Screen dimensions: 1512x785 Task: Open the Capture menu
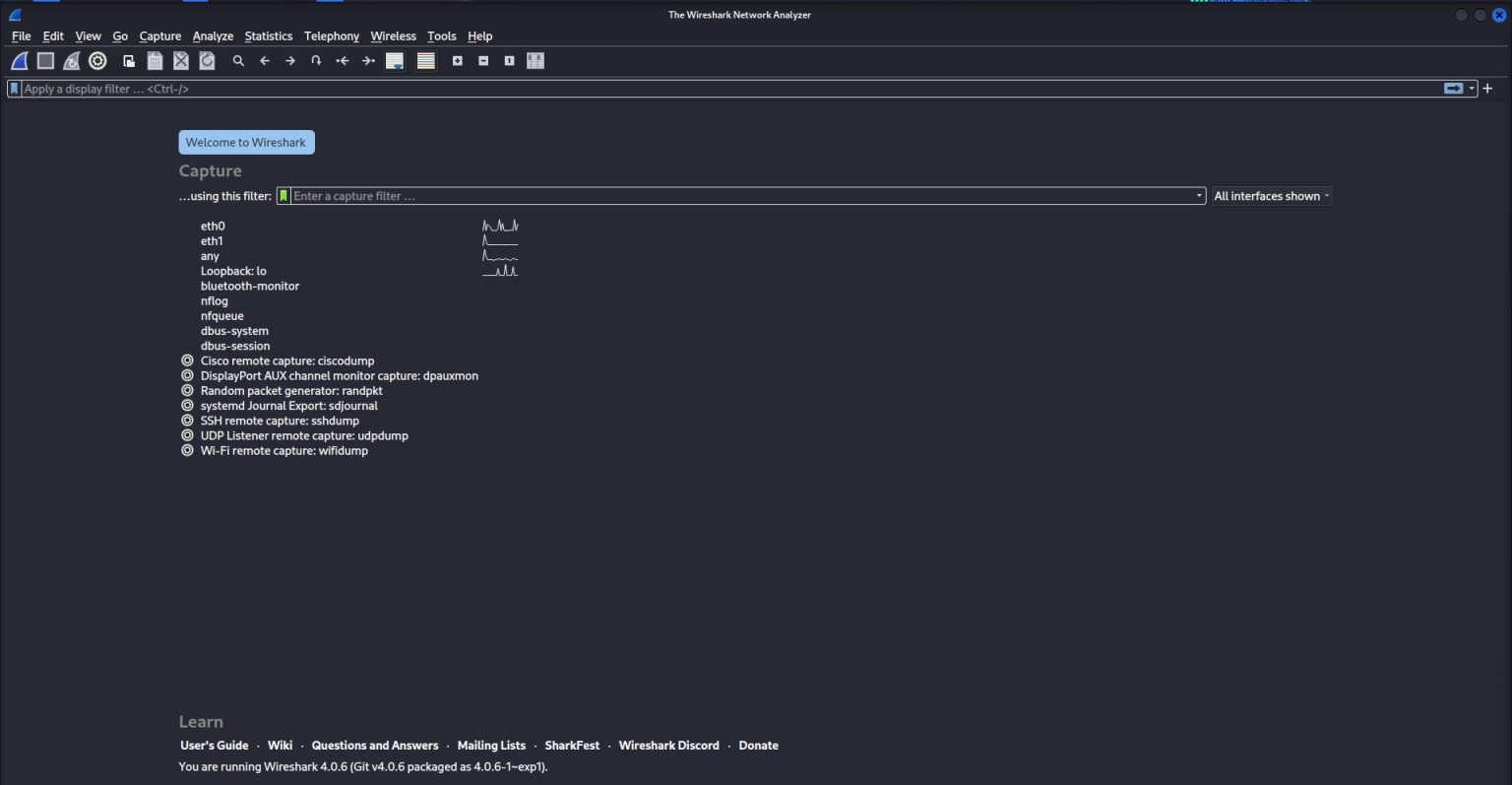coord(159,35)
